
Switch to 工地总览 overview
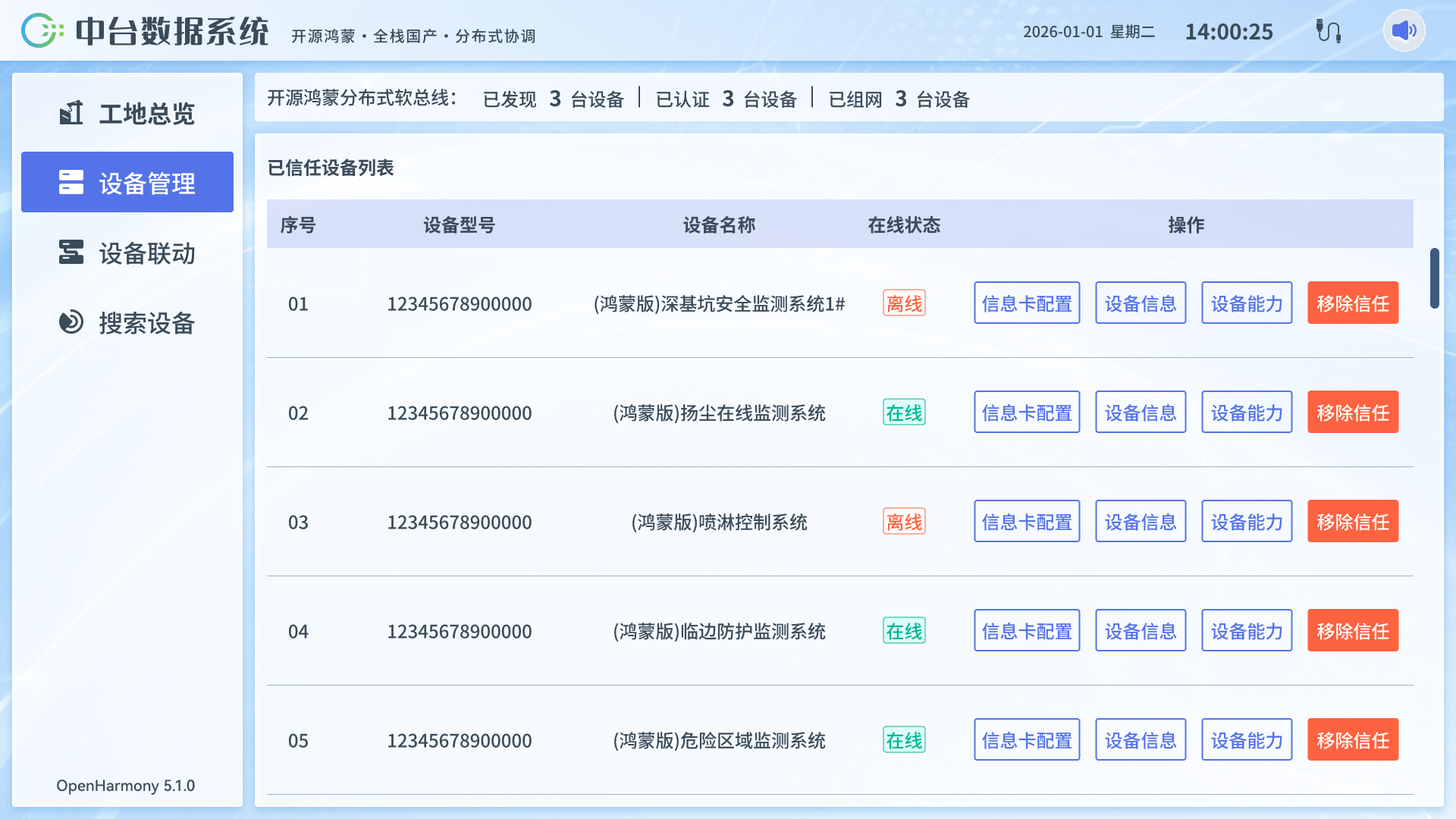pyautogui.click(x=127, y=113)
